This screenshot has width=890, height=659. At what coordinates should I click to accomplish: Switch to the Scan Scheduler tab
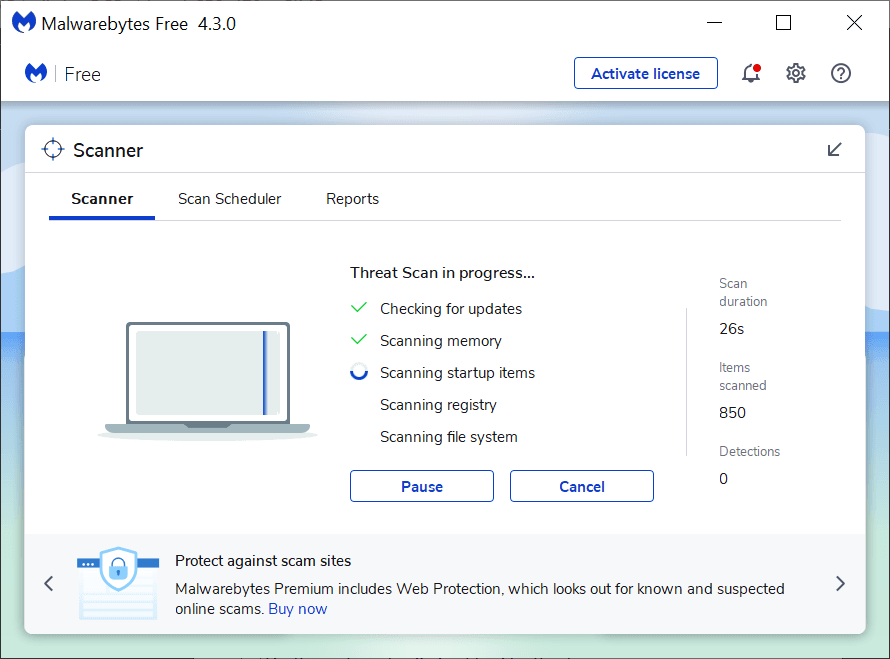click(x=230, y=199)
